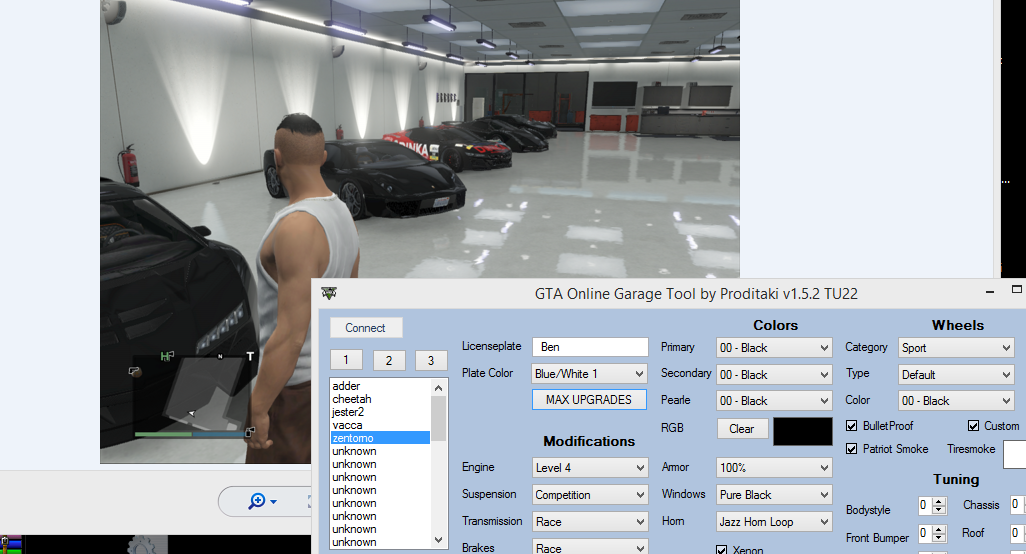Select adder in the vehicle list
1026x554 pixels.
click(380, 386)
